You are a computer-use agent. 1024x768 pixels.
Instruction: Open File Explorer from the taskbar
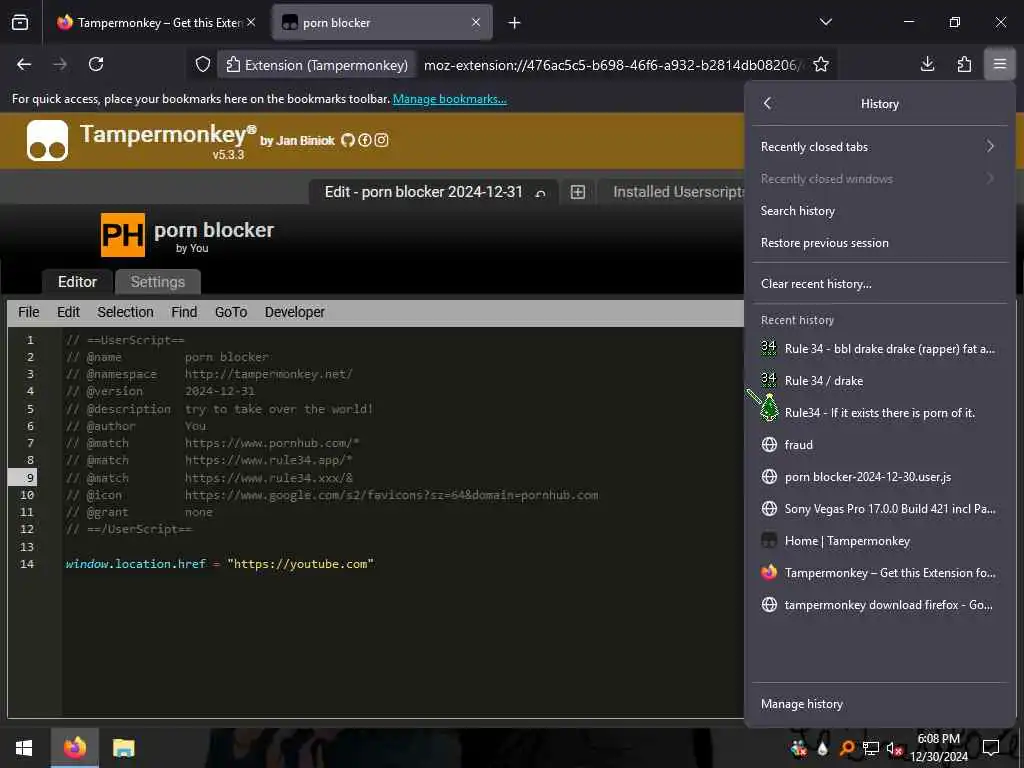point(123,748)
